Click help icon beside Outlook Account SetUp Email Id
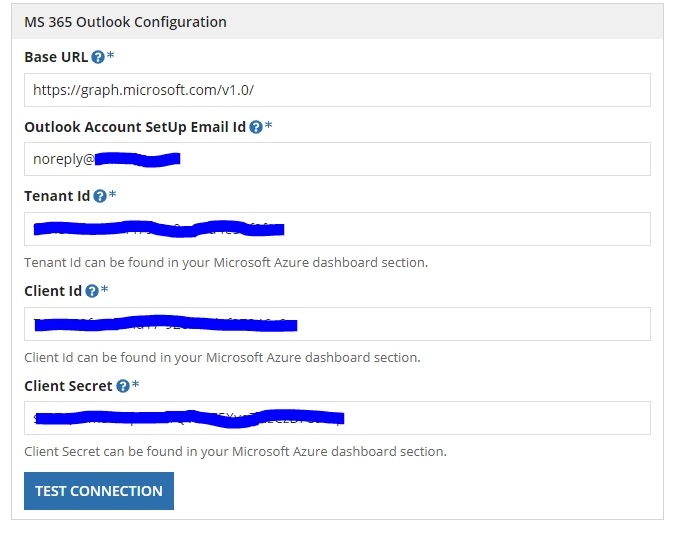The width and height of the screenshot is (685, 535). 256,127
